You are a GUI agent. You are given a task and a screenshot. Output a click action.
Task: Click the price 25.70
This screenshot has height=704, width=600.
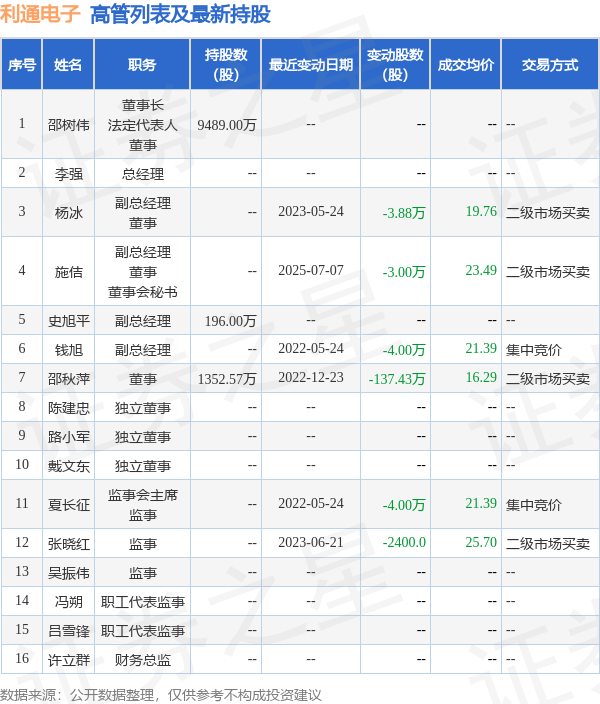[481, 542]
